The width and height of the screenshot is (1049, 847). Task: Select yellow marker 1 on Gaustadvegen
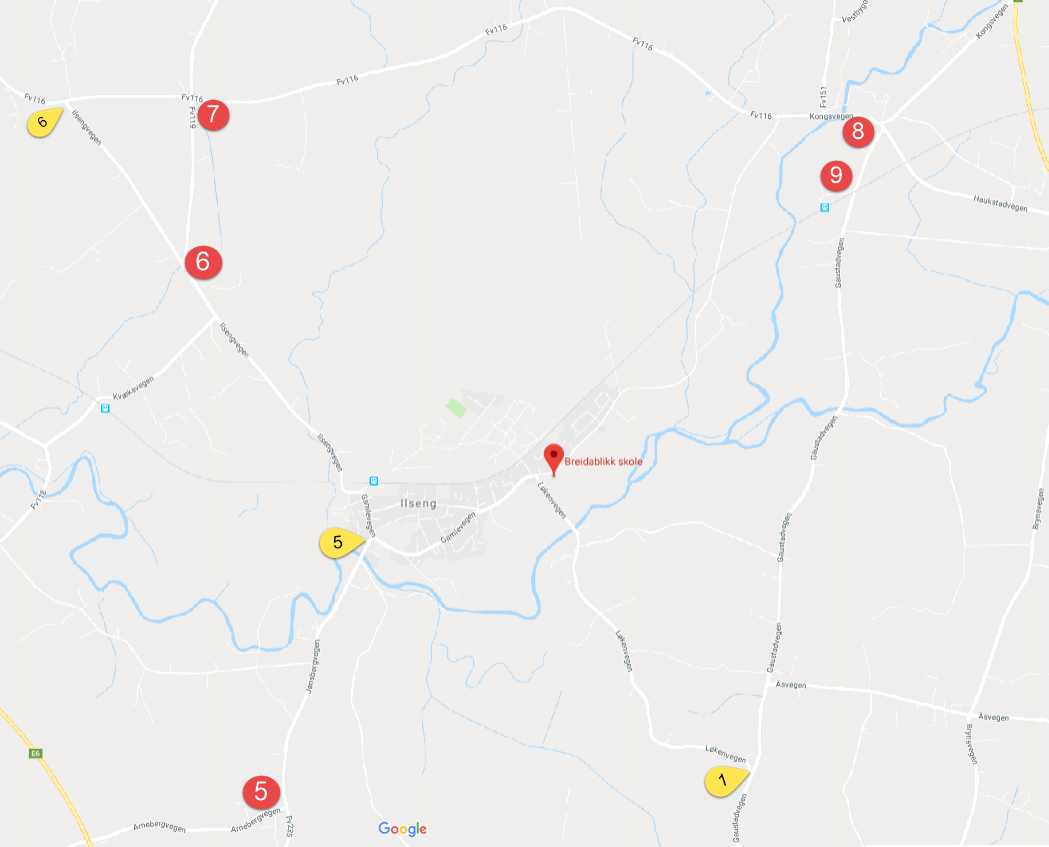tap(727, 781)
